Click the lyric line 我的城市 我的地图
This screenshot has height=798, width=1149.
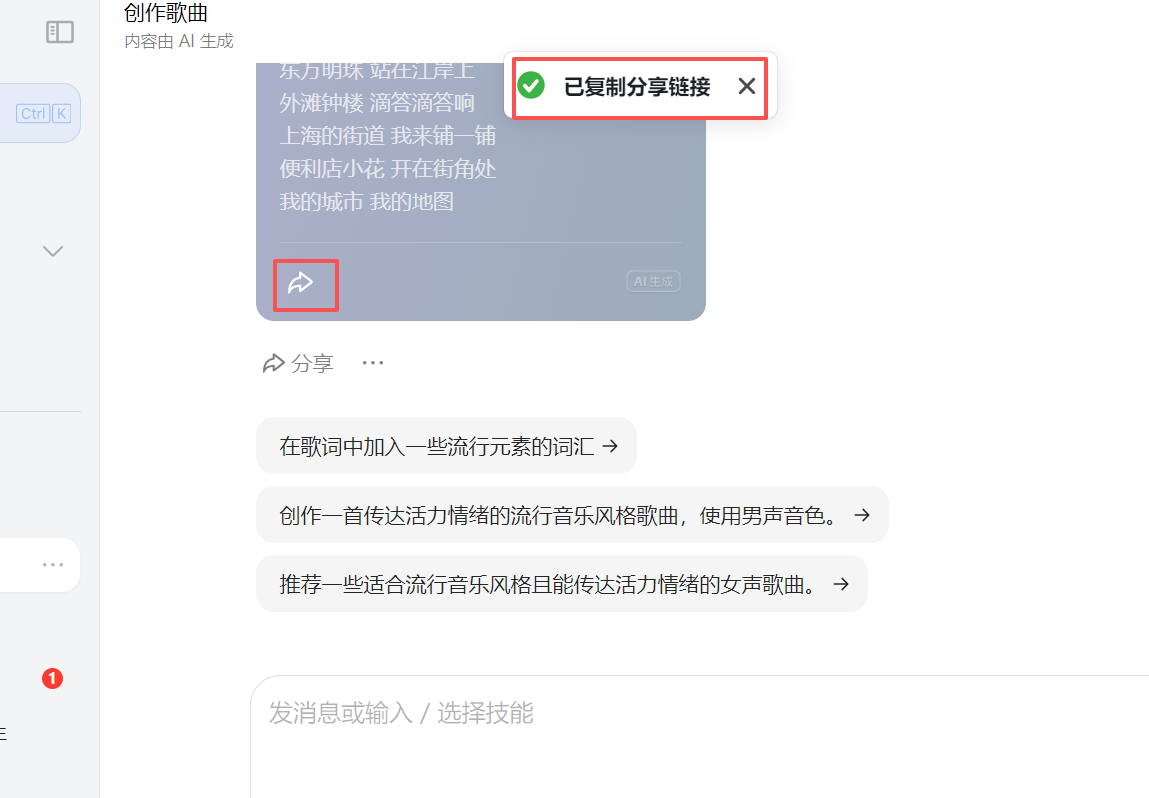[x=366, y=202]
